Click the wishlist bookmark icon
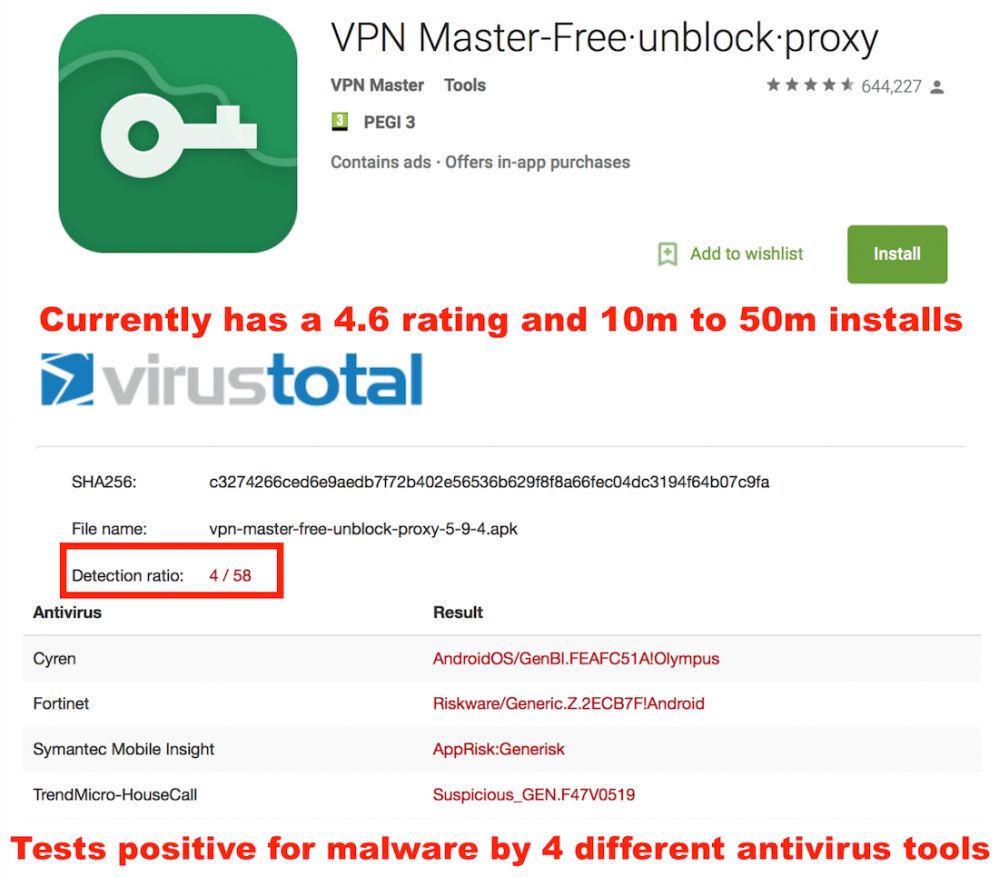The image size is (999, 877). [667, 254]
